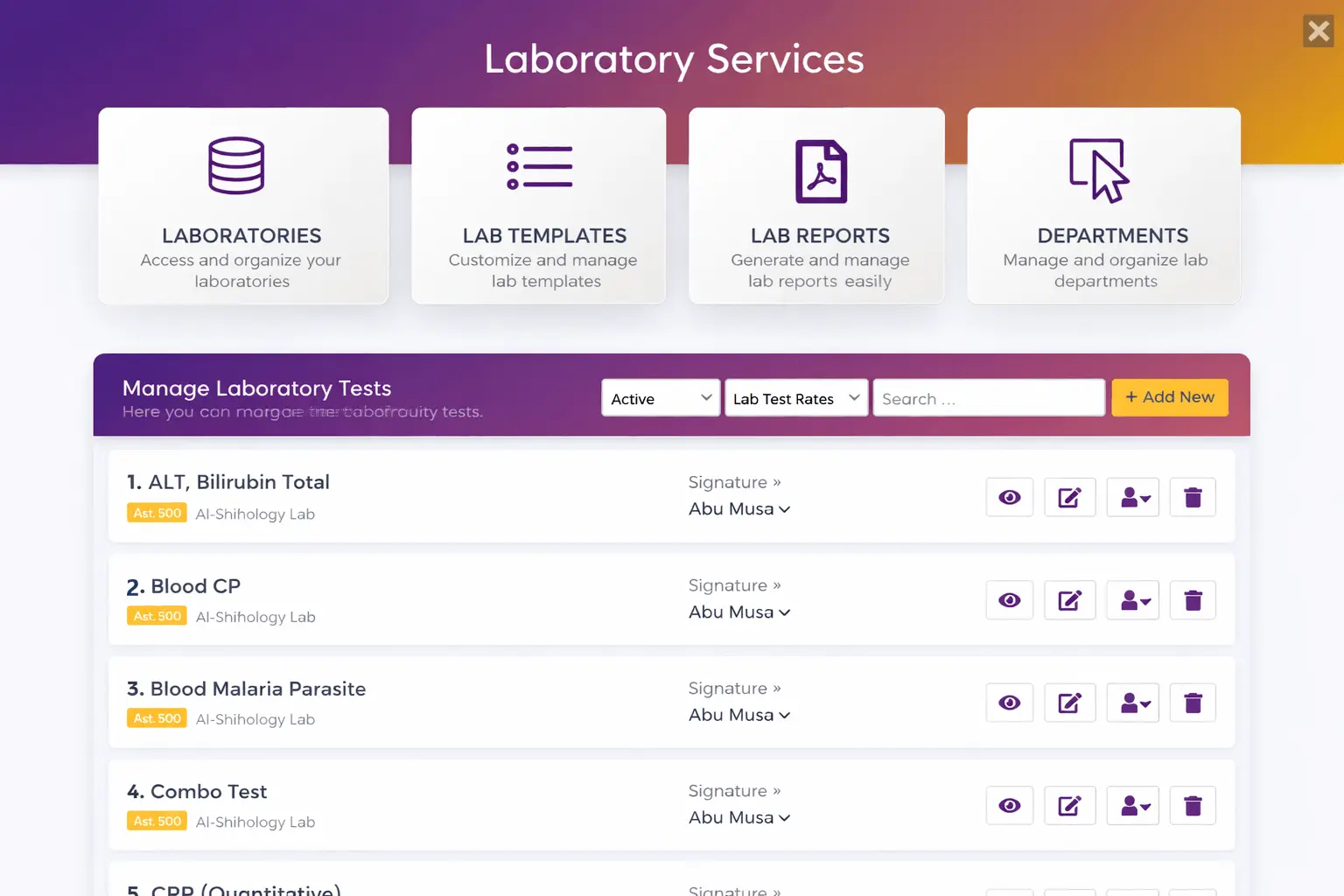Viewport: 1344px width, 896px height.
Task: Open Signature link for Blood Malaria Parasite
Action: pyautogui.click(x=735, y=688)
